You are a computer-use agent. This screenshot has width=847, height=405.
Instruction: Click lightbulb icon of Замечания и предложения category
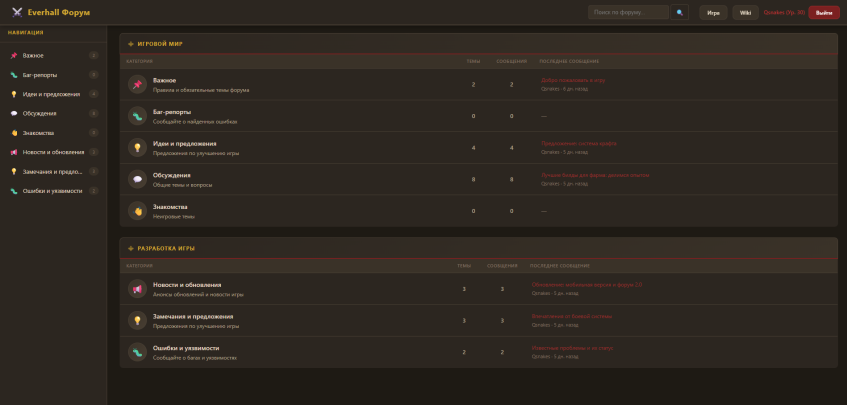(x=138, y=321)
